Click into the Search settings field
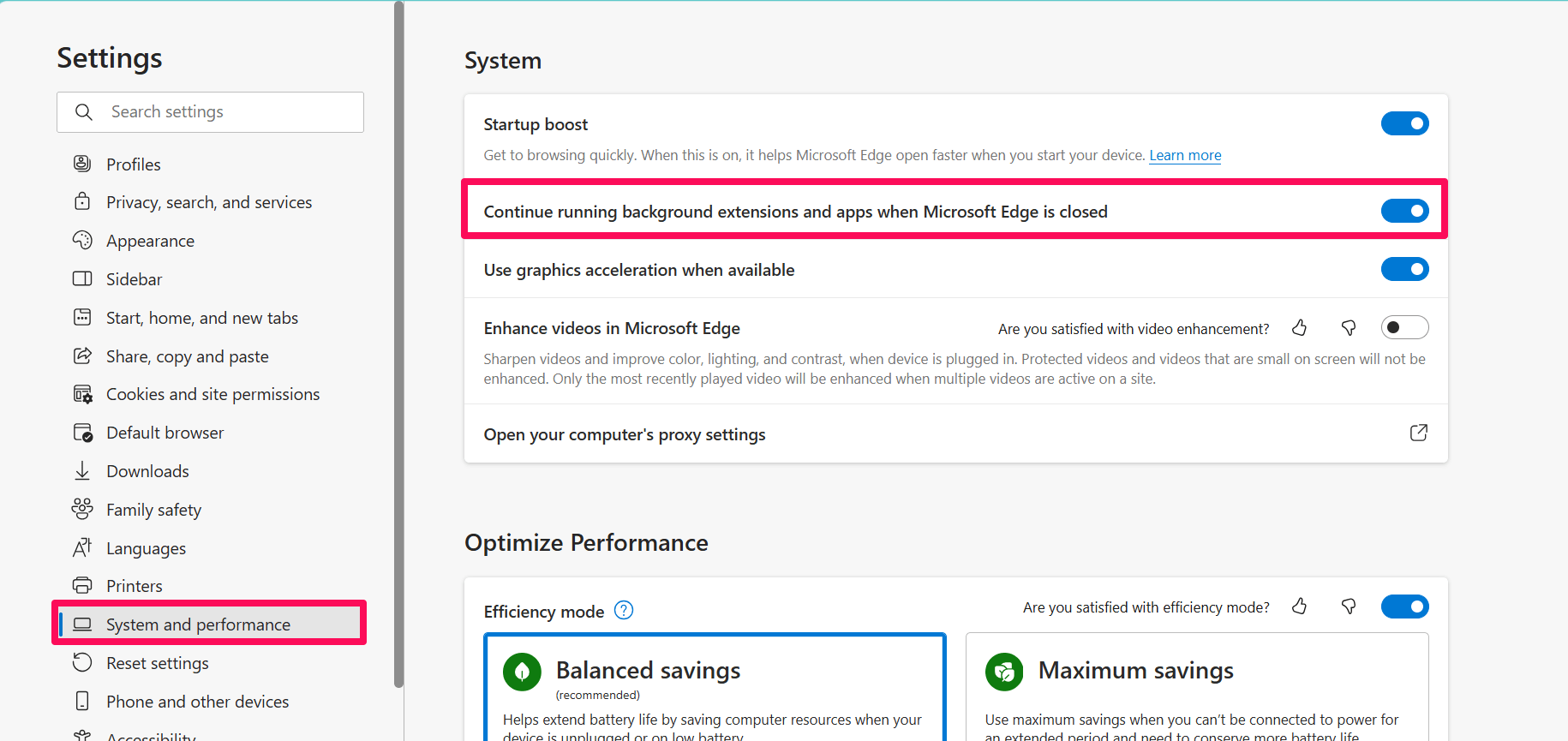This screenshot has width=1568, height=741. tap(210, 112)
